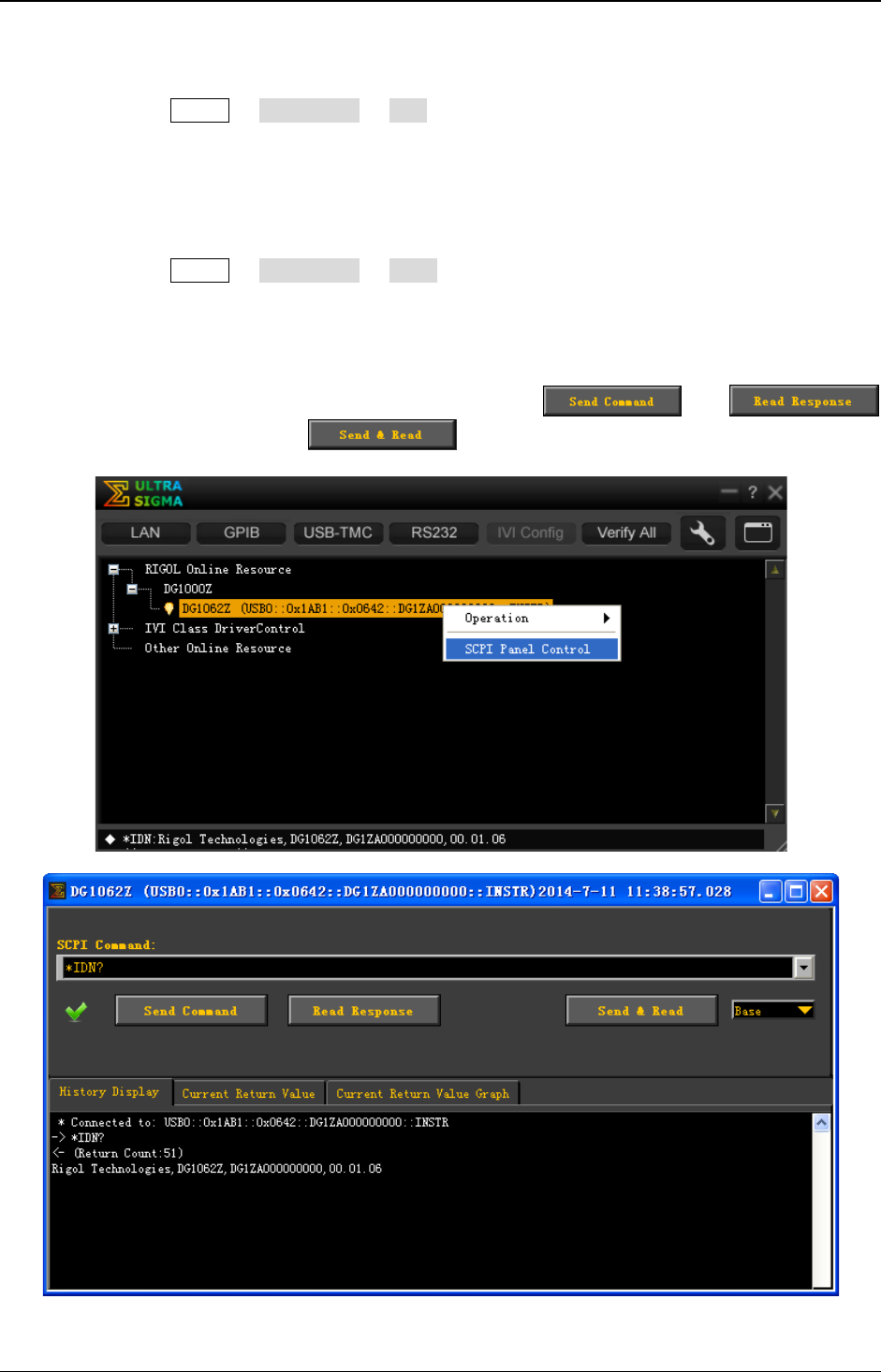Image resolution: width=881 pixels, height=1372 pixels.
Task: Click the window layout icon in Ultra Sigma toolbar
Action: pyautogui.click(x=757, y=533)
